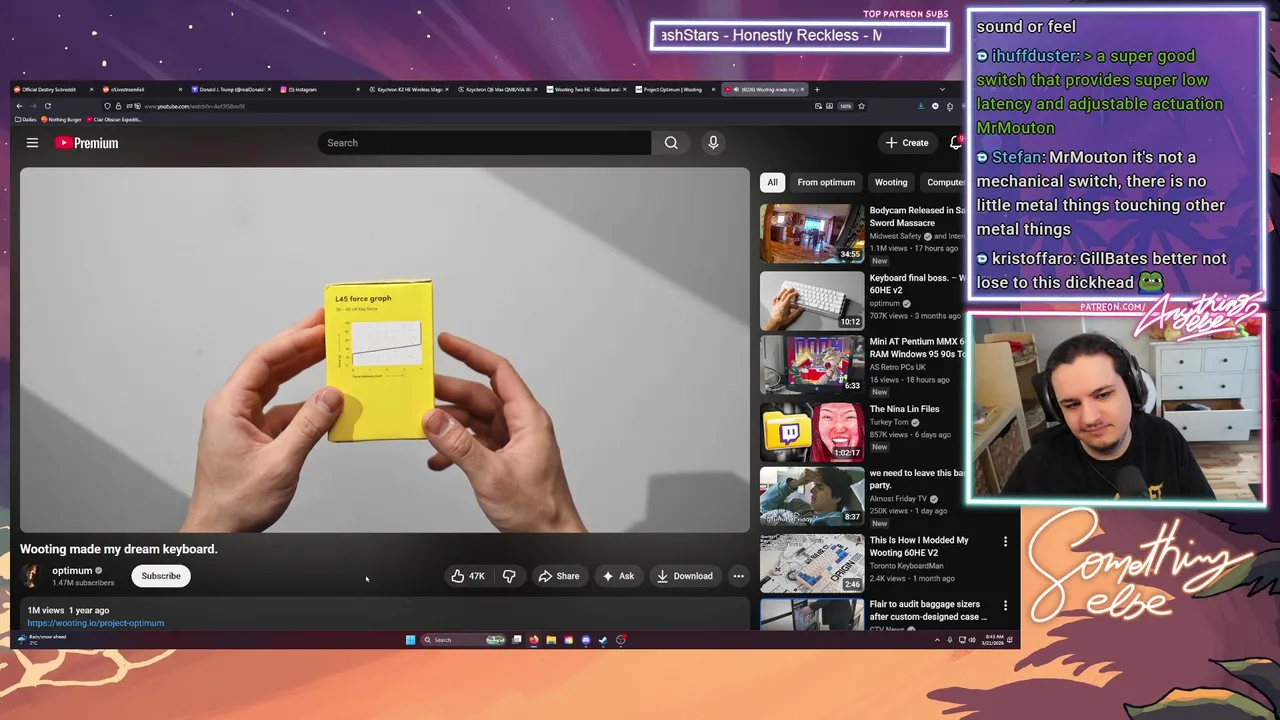Image resolution: width=1280 pixels, height=720 pixels.
Task: Open options for 'This Is How I Modded' video
Action: (x=1005, y=541)
